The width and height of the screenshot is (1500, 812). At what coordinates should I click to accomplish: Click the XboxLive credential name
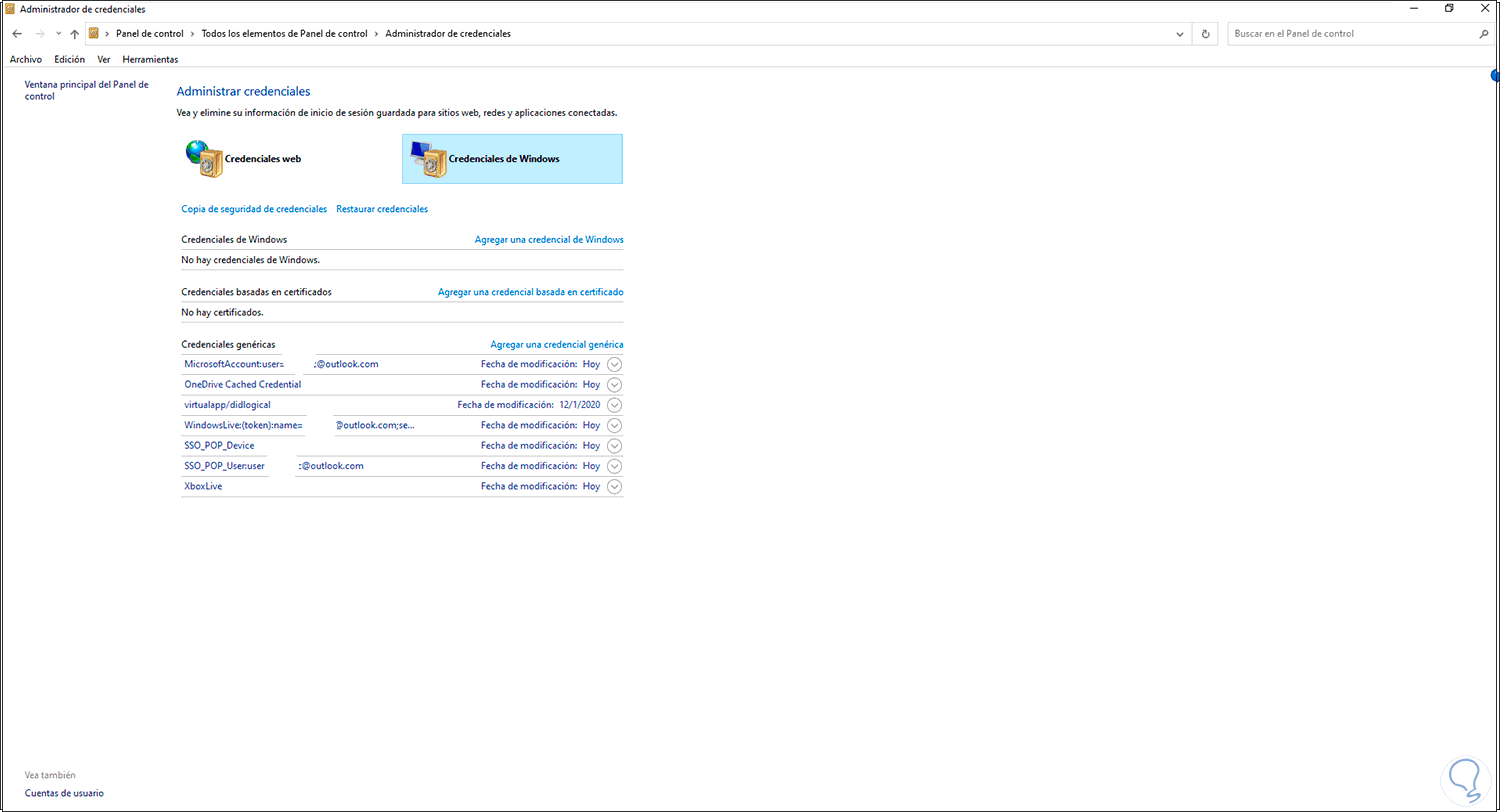pyautogui.click(x=203, y=486)
